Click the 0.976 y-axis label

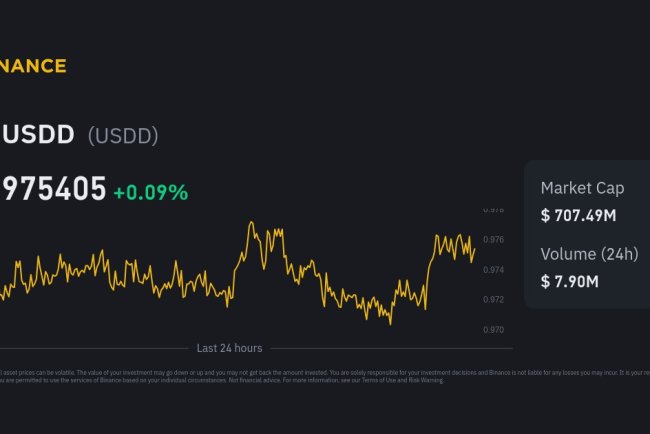tap(494, 240)
